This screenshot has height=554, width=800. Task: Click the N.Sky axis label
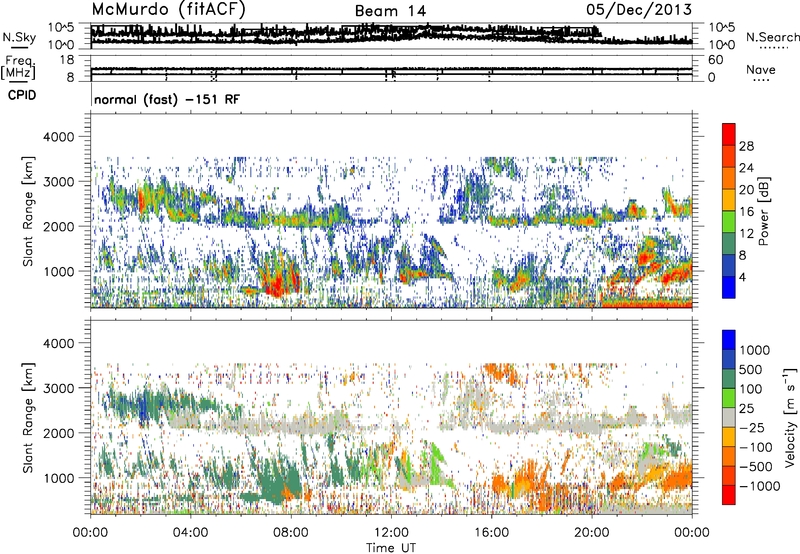point(19,37)
